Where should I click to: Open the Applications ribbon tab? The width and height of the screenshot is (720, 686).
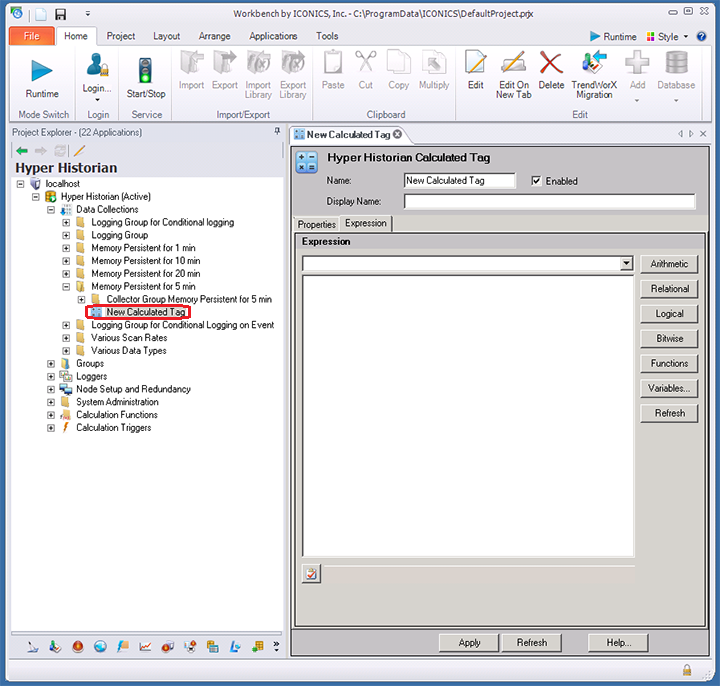pos(273,36)
